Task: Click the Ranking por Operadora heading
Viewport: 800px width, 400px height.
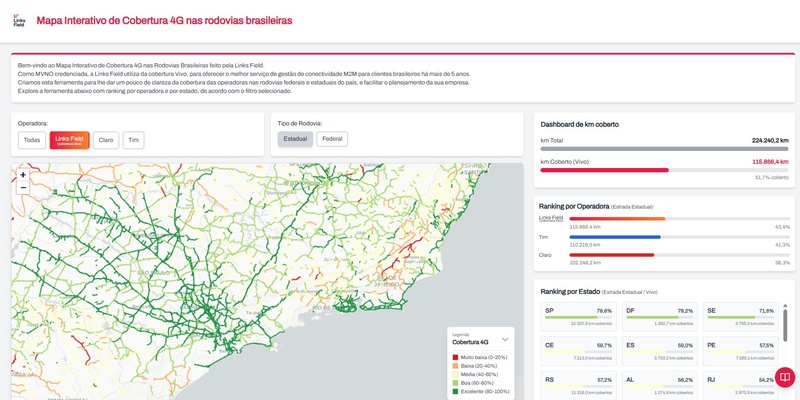Action: coord(574,206)
